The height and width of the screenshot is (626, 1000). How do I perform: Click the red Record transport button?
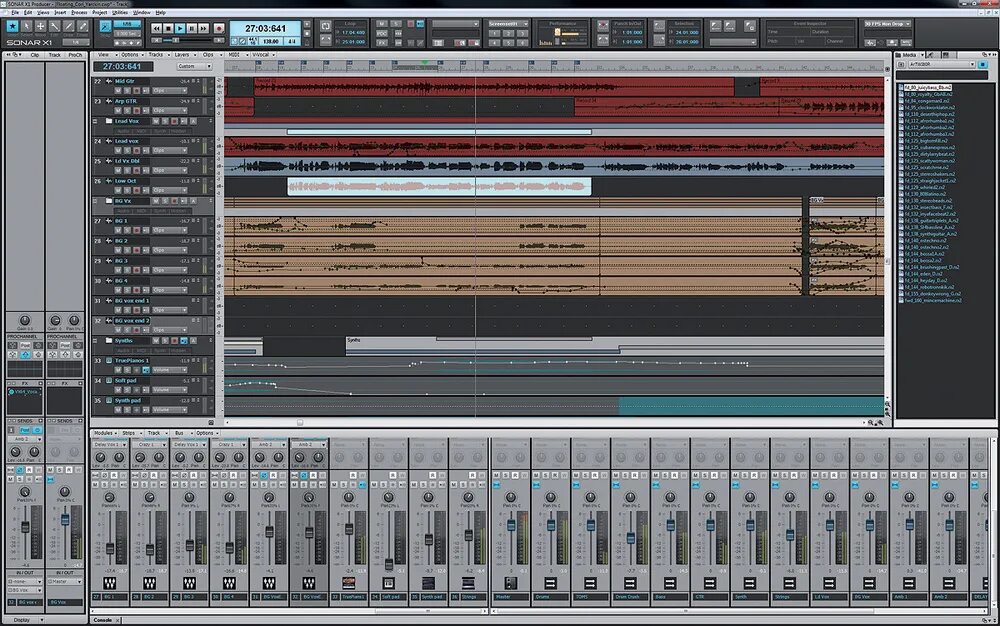pos(219,29)
